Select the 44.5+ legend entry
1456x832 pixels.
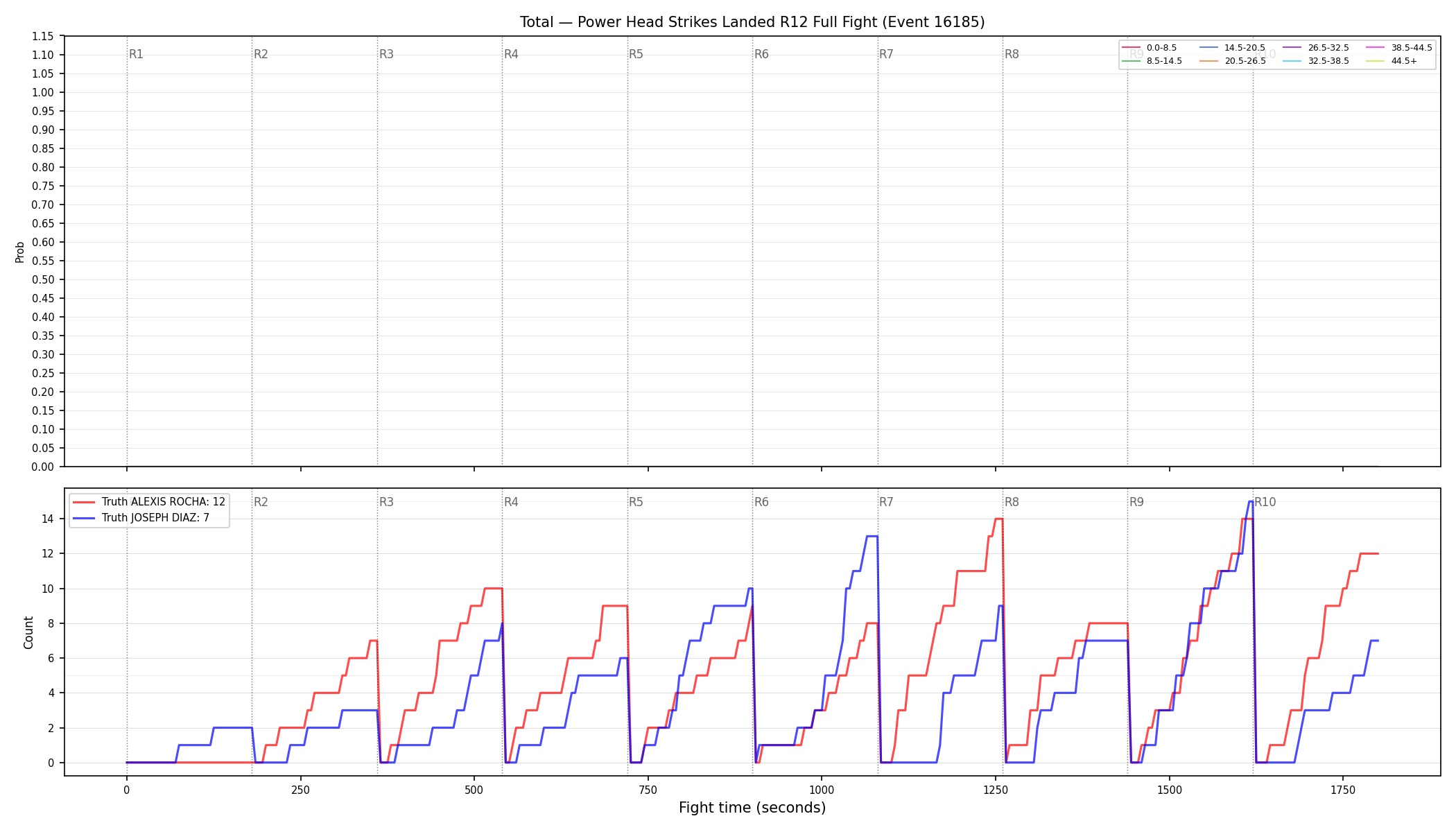coord(1392,61)
